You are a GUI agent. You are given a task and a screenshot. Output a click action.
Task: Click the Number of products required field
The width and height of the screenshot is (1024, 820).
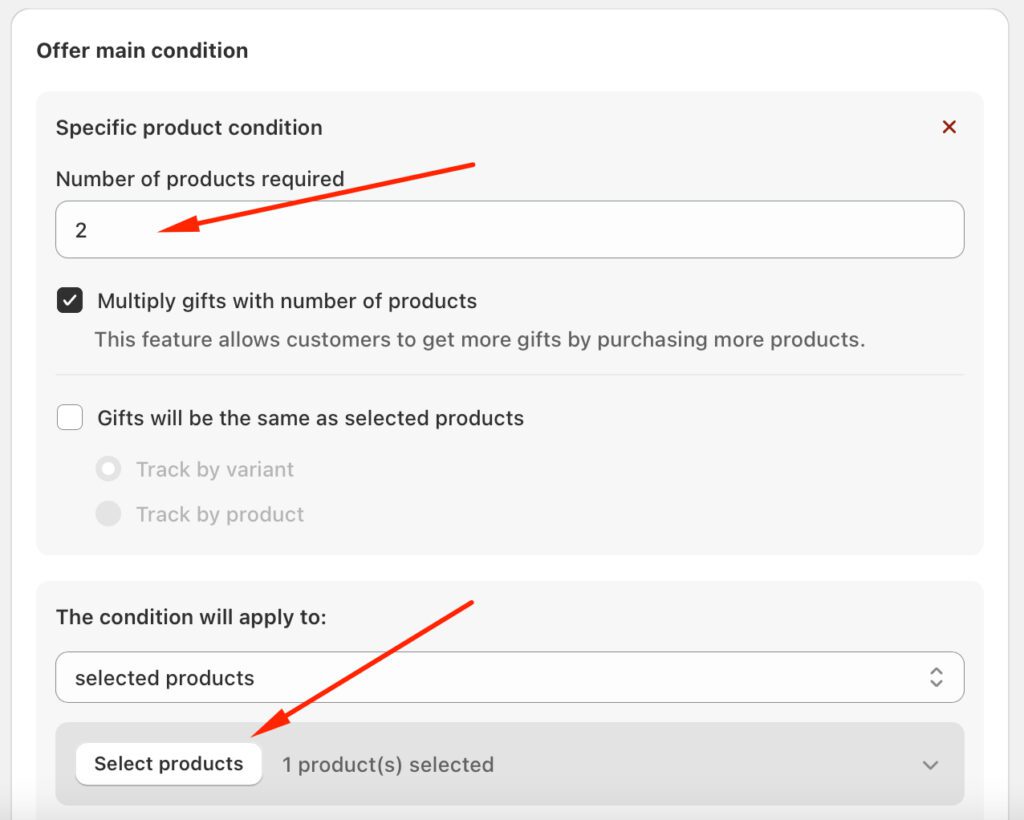509,230
